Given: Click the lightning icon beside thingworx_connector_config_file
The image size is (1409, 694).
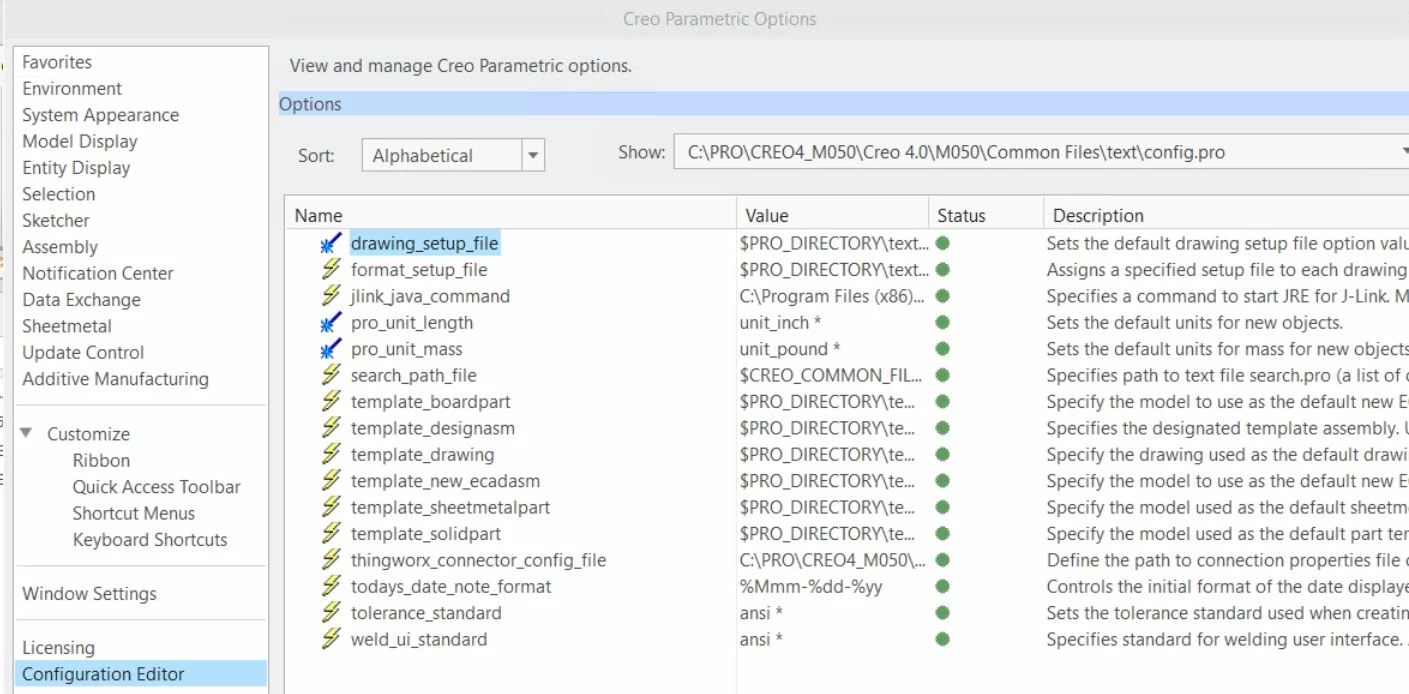Looking at the screenshot, I should click(331, 560).
